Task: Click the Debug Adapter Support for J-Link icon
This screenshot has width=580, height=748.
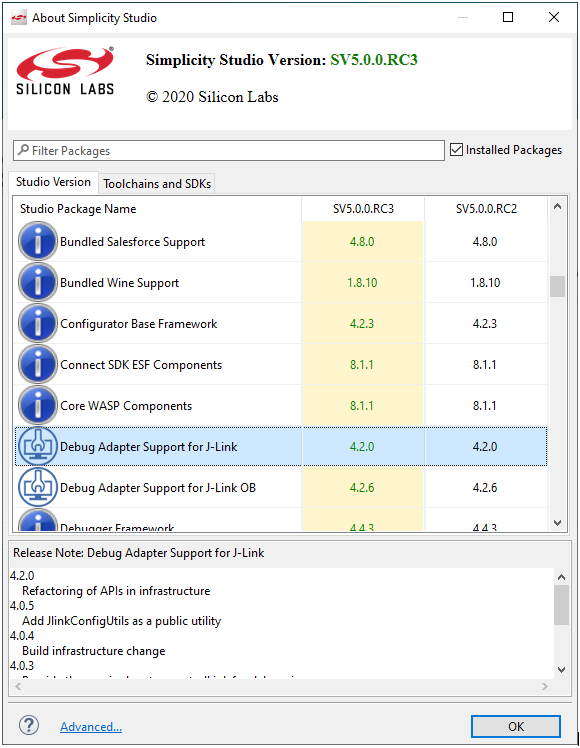Action: (38, 447)
